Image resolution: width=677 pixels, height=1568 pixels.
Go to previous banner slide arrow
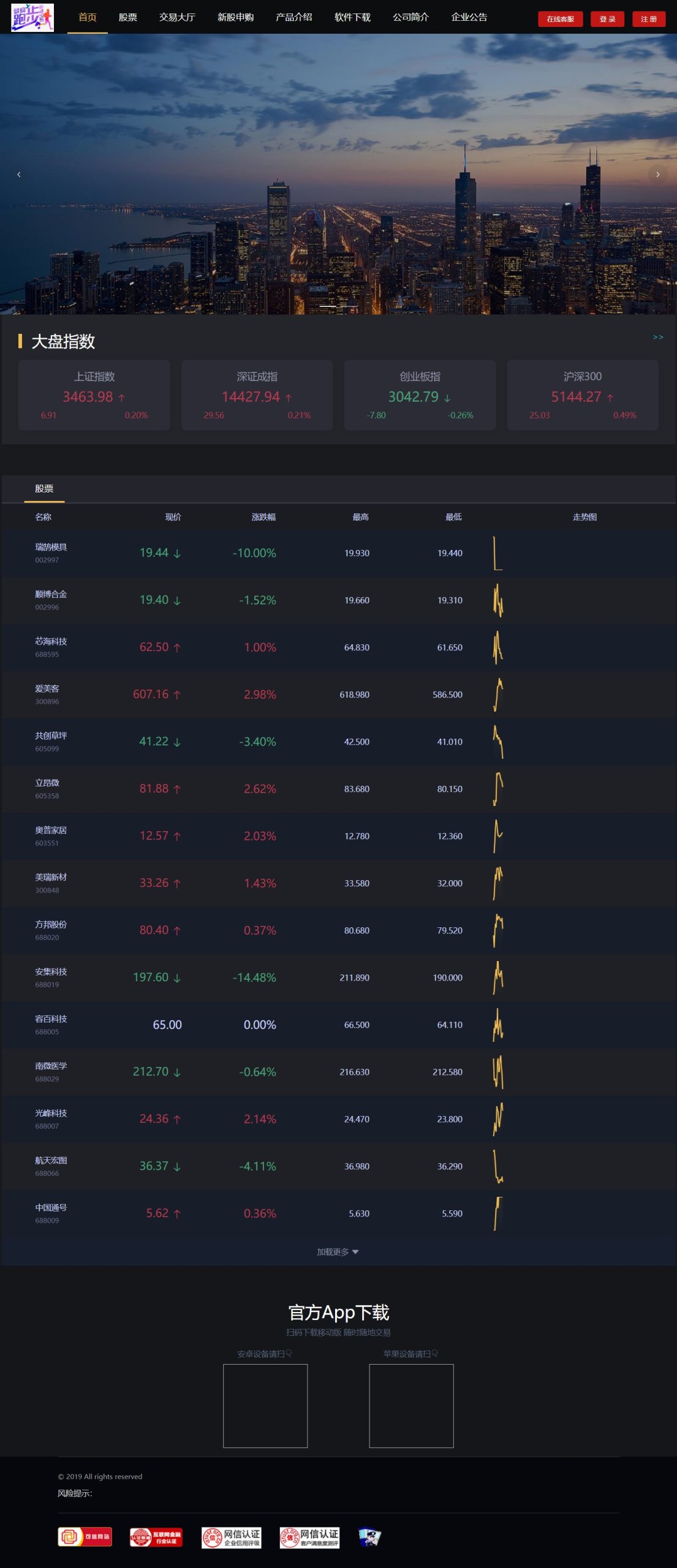(19, 175)
